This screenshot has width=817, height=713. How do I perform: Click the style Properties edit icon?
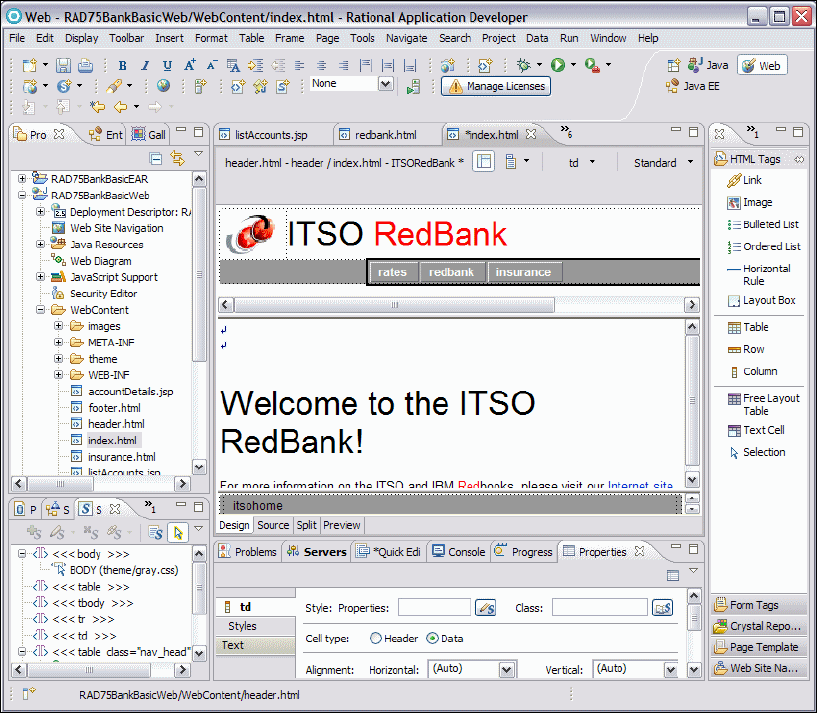click(x=485, y=608)
